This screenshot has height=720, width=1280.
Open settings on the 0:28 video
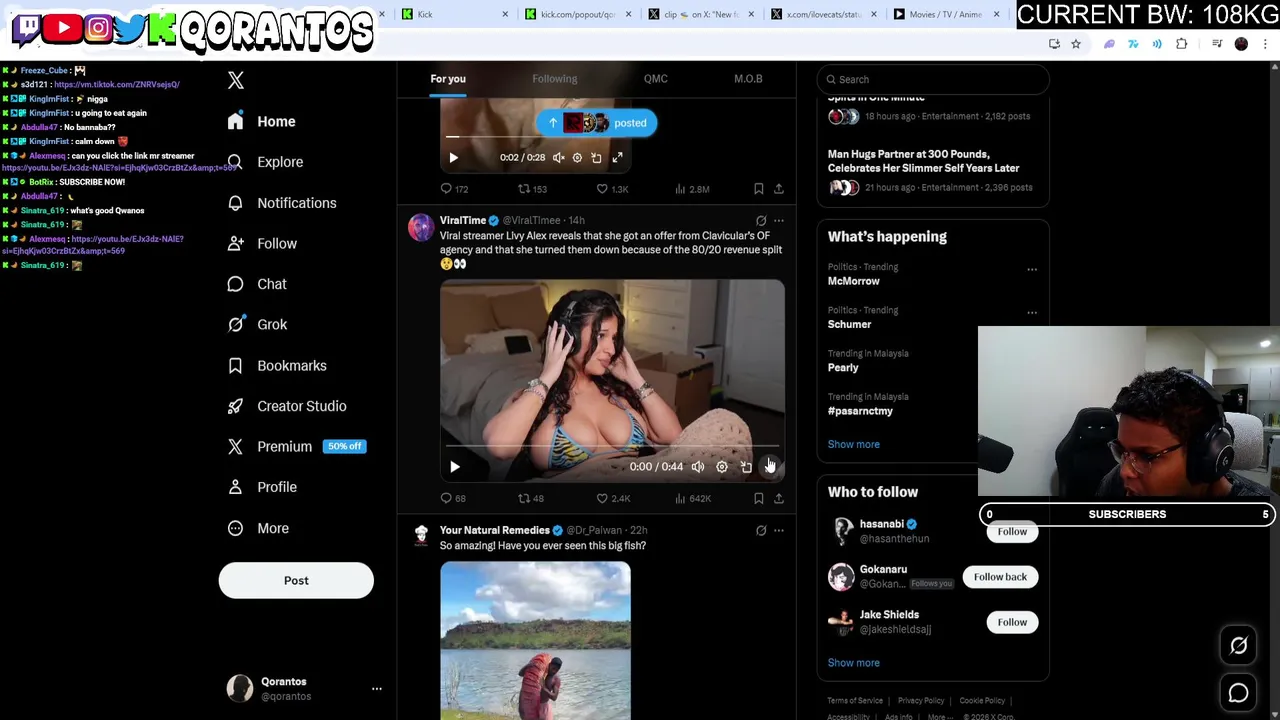(577, 158)
